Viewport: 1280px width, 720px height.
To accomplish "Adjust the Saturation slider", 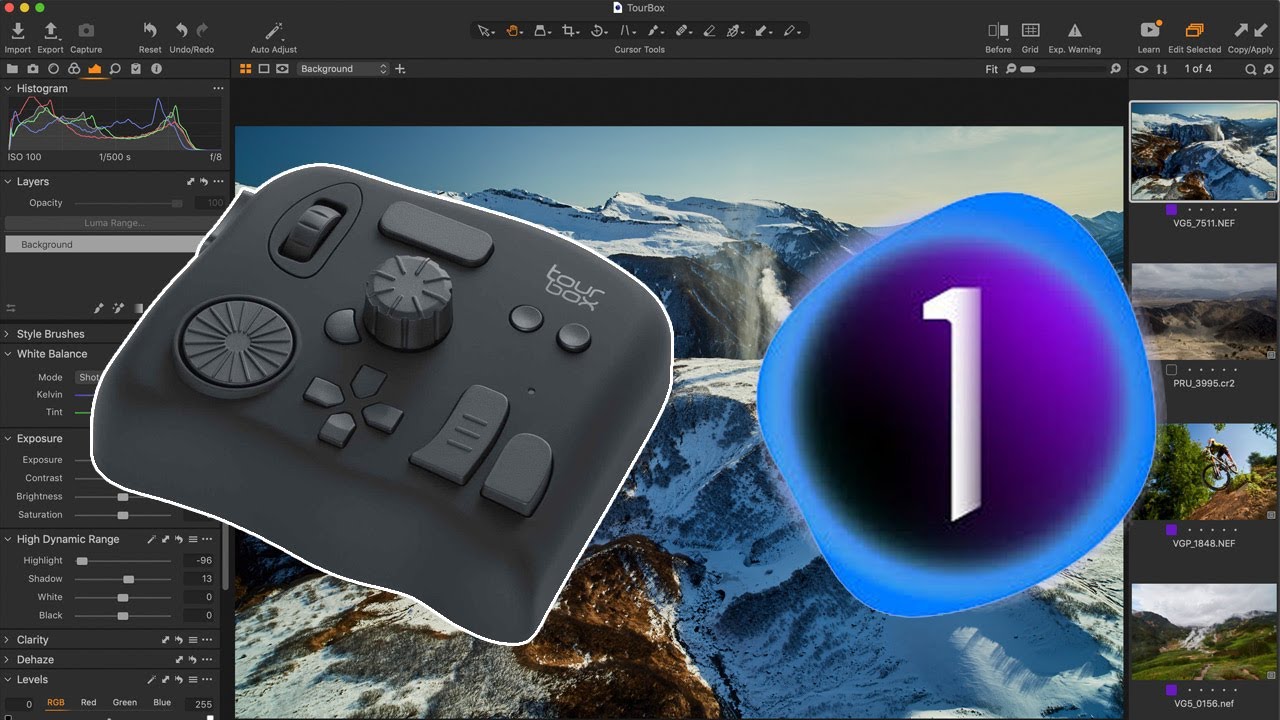I will click(123, 515).
